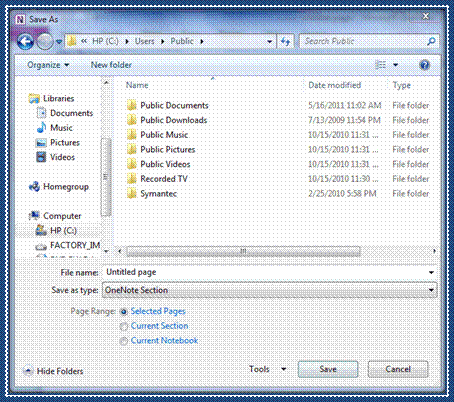Viewport: 454px width, 402px height.
Task: Click the Forward navigation arrow
Action: point(45,41)
